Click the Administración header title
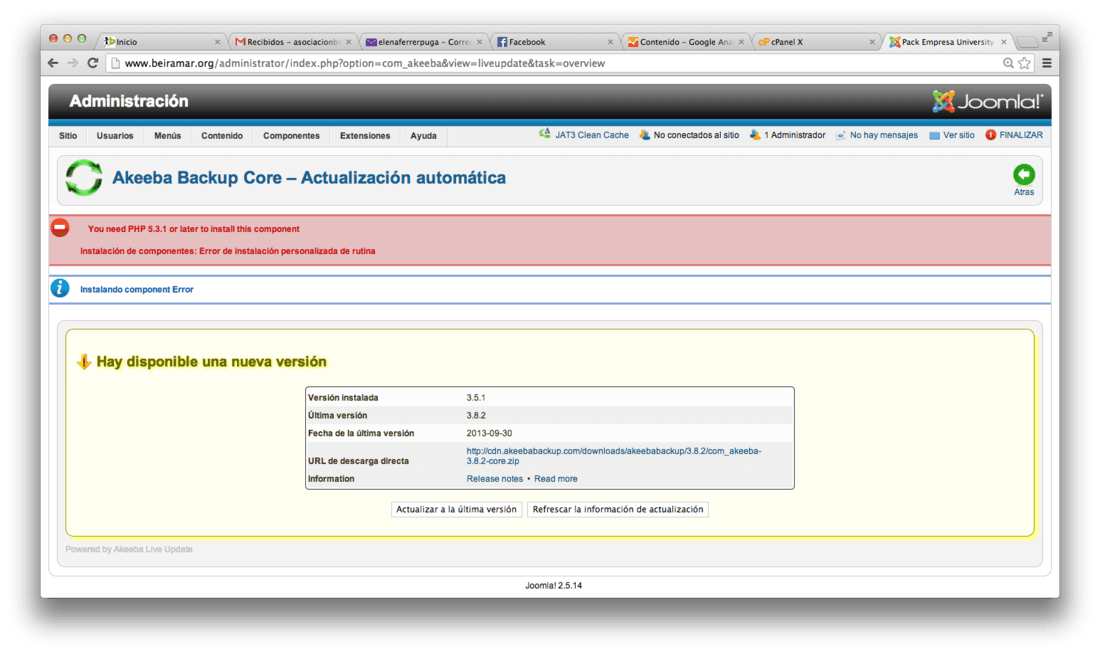Image resolution: width=1100 pixels, height=654 pixels. tap(129, 101)
